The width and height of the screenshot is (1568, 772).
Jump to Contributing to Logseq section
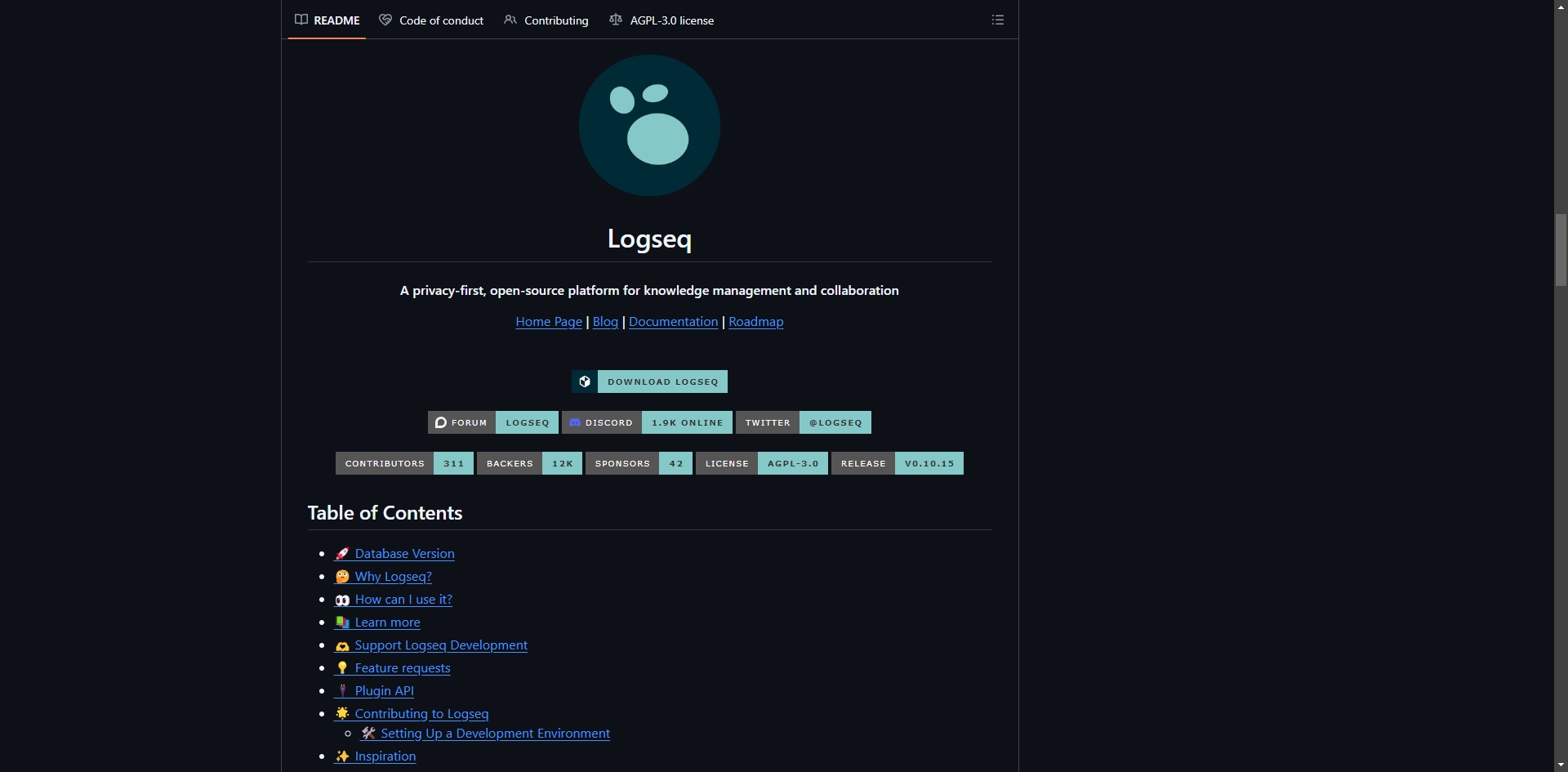tap(411, 714)
